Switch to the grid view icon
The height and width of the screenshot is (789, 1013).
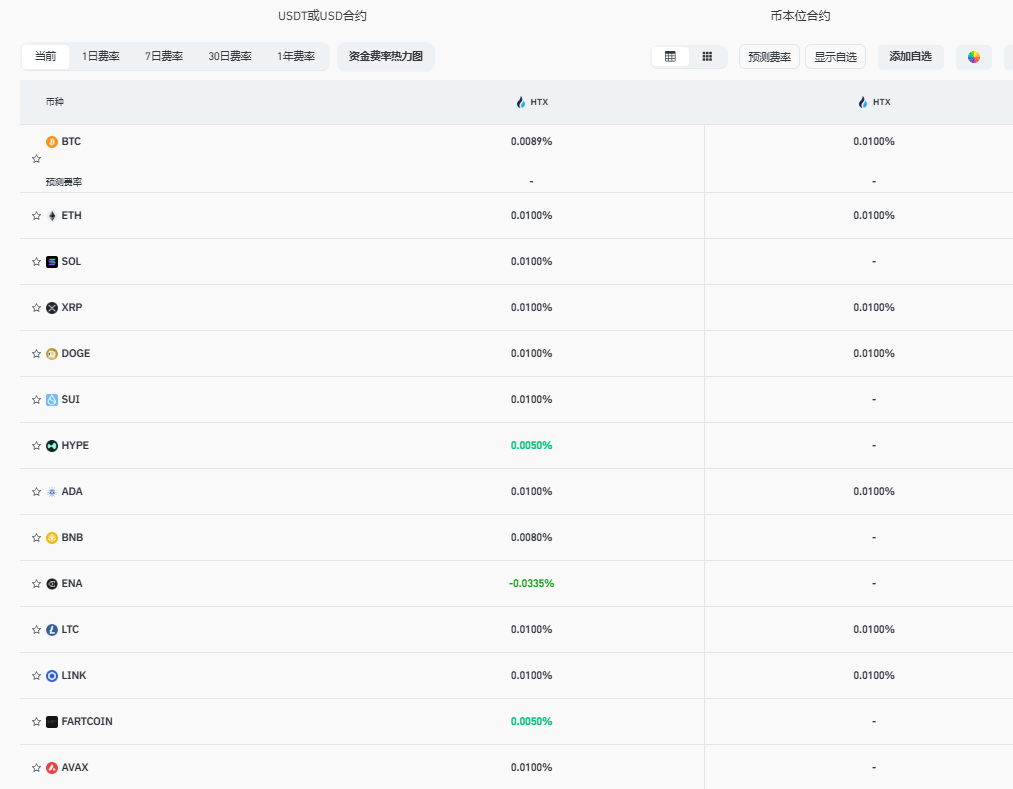(707, 57)
